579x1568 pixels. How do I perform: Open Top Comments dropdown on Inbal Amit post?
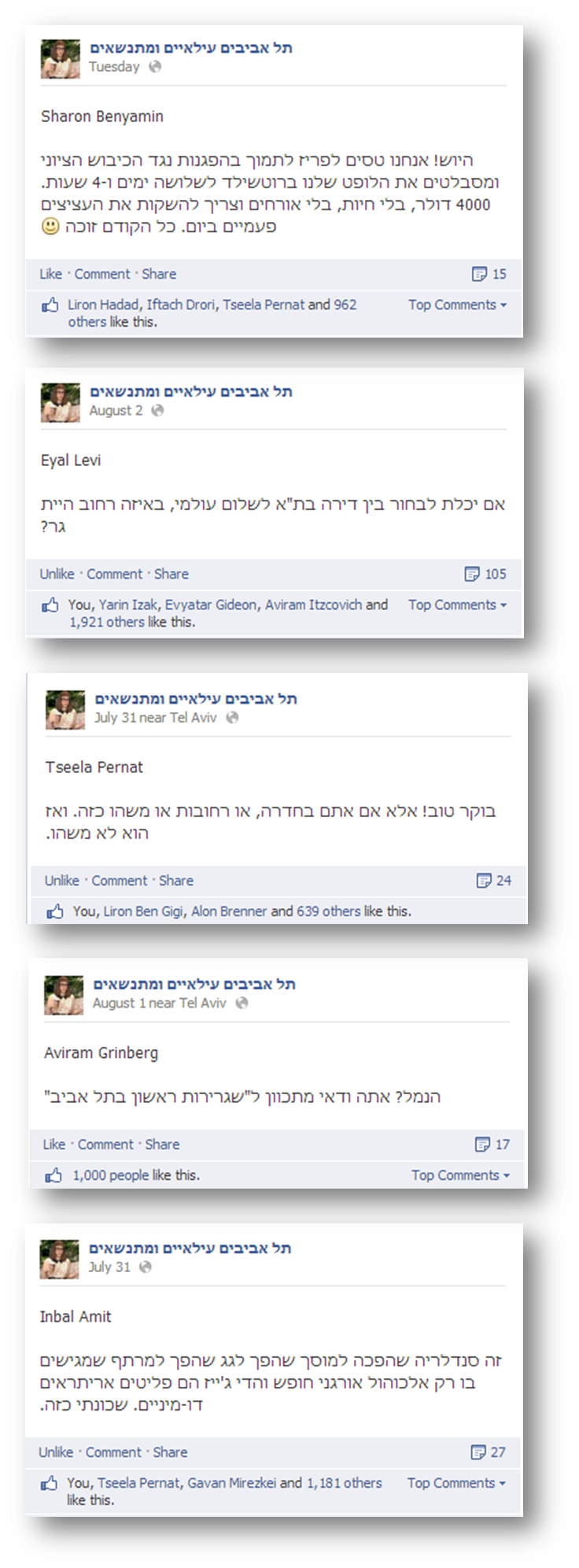pyautogui.click(x=456, y=1483)
